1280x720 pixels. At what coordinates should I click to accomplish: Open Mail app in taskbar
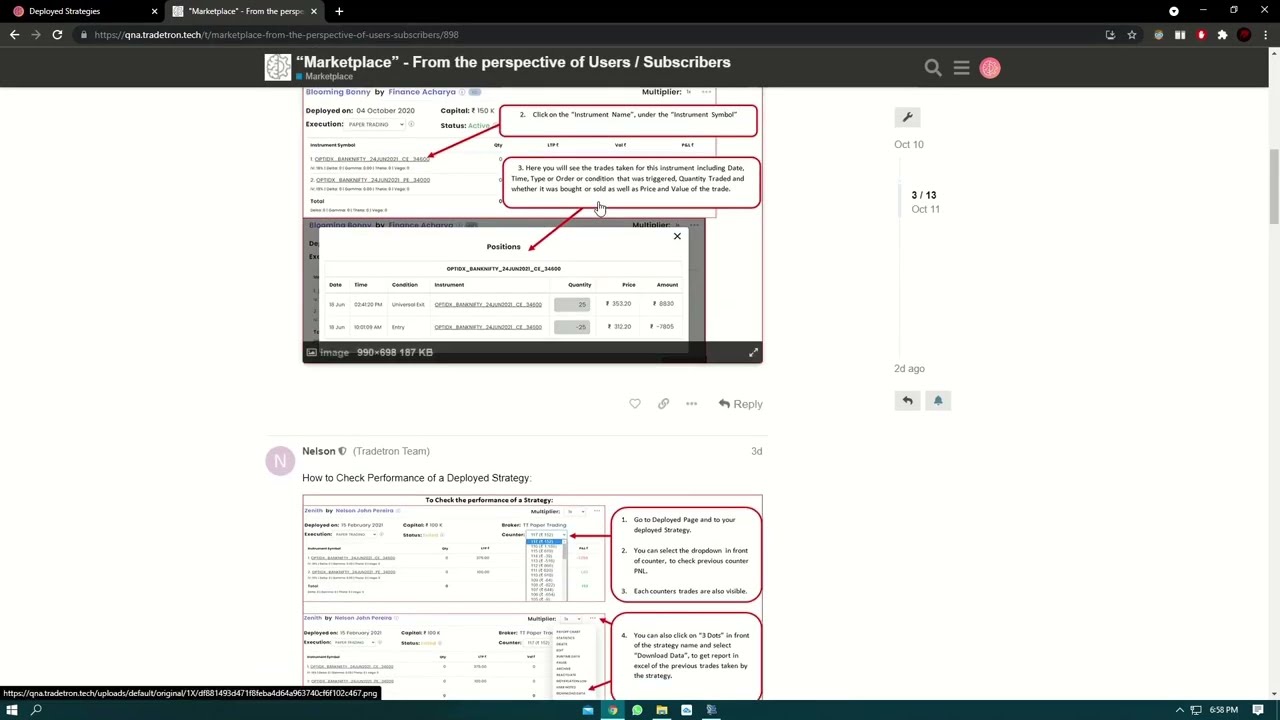(x=588, y=710)
